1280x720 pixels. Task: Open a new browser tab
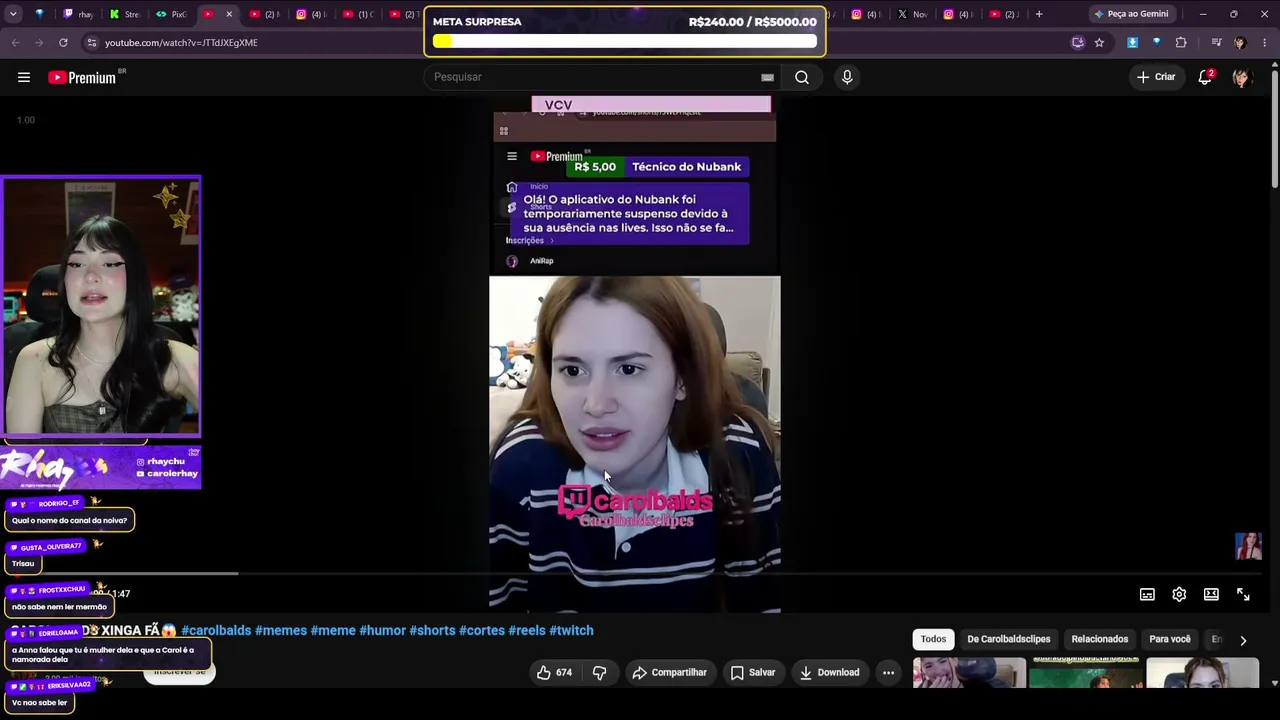pyautogui.click(x=1039, y=14)
